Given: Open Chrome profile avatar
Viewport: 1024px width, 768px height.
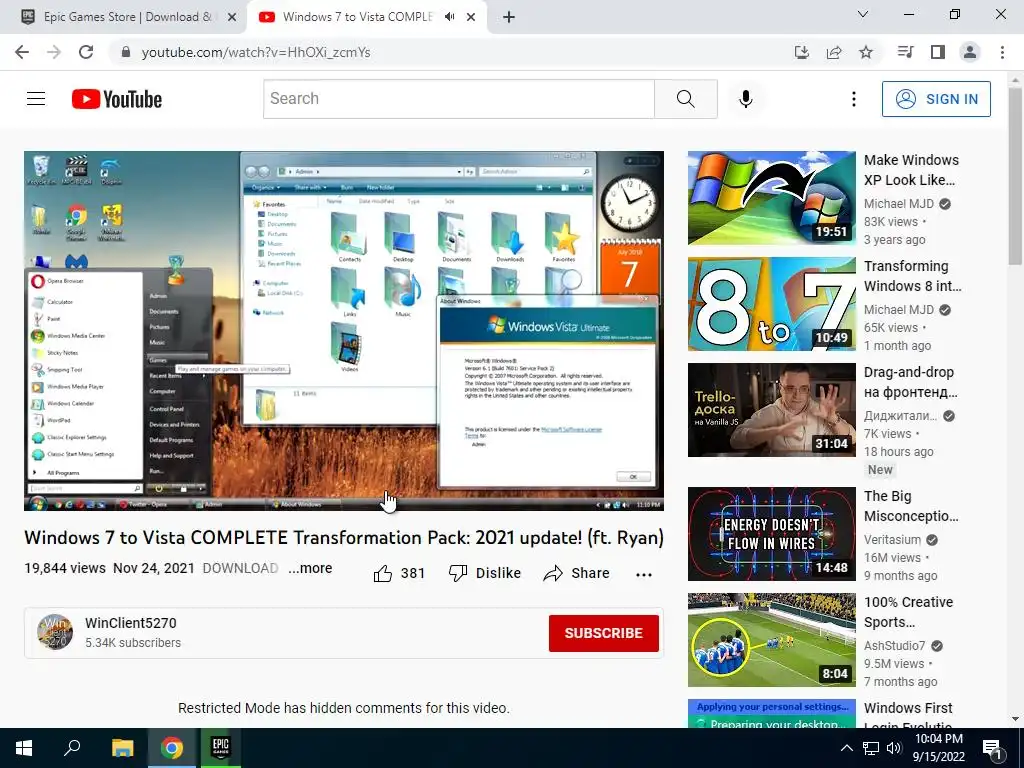Looking at the screenshot, I should 970,52.
